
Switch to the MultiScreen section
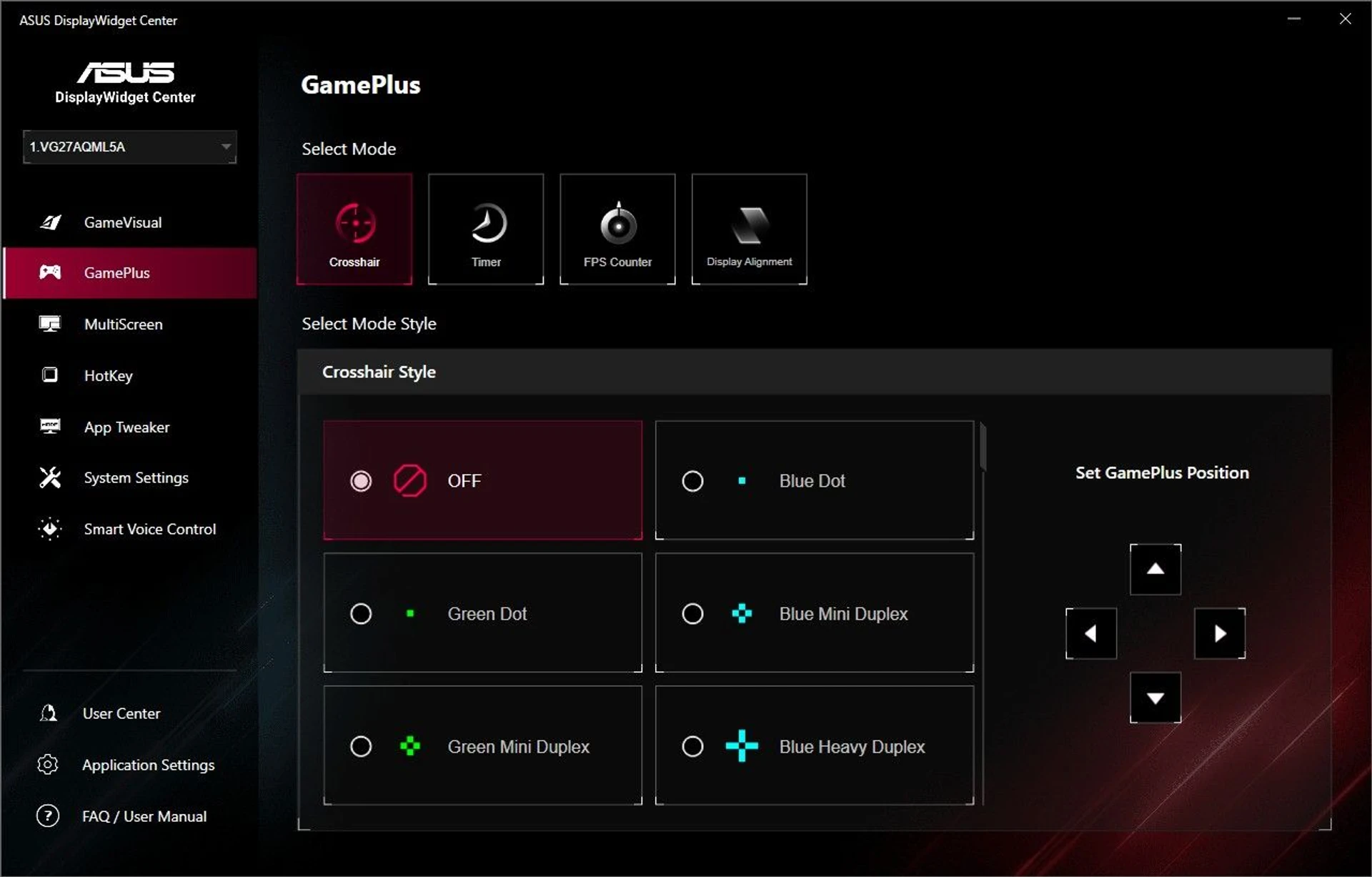tap(124, 324)
